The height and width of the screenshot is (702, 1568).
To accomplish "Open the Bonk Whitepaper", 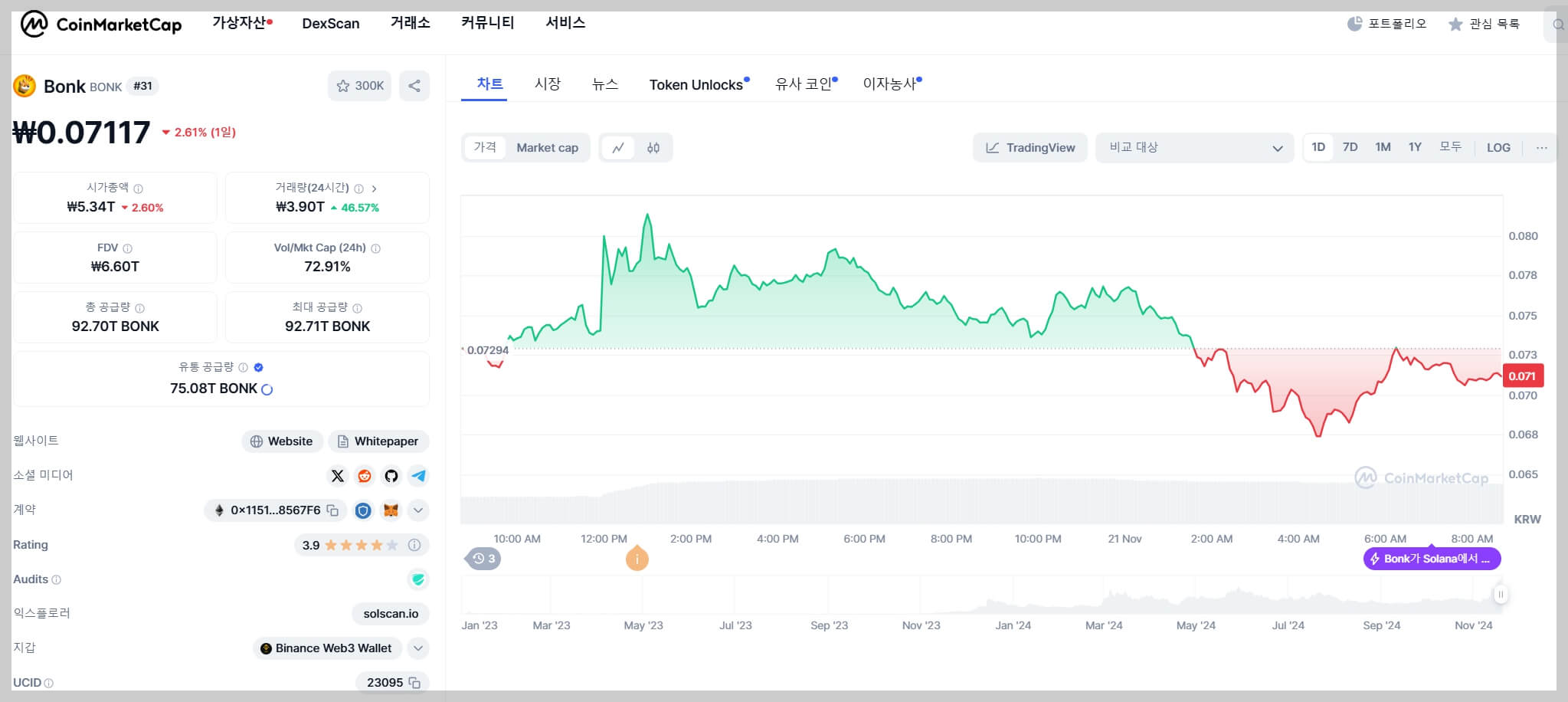I will coord(378,441).
